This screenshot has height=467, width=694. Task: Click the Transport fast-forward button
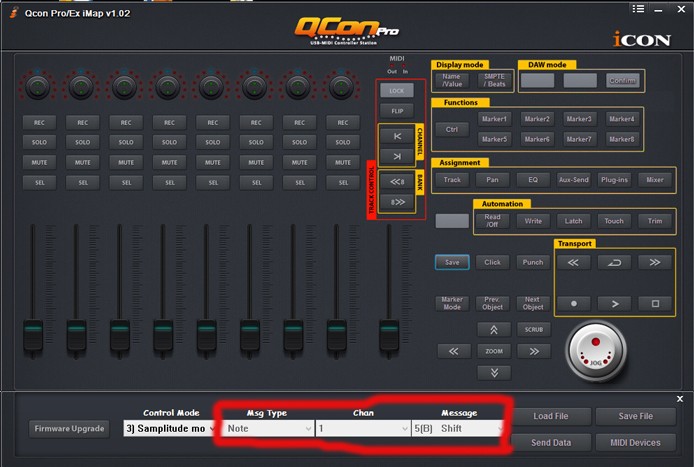655,262
